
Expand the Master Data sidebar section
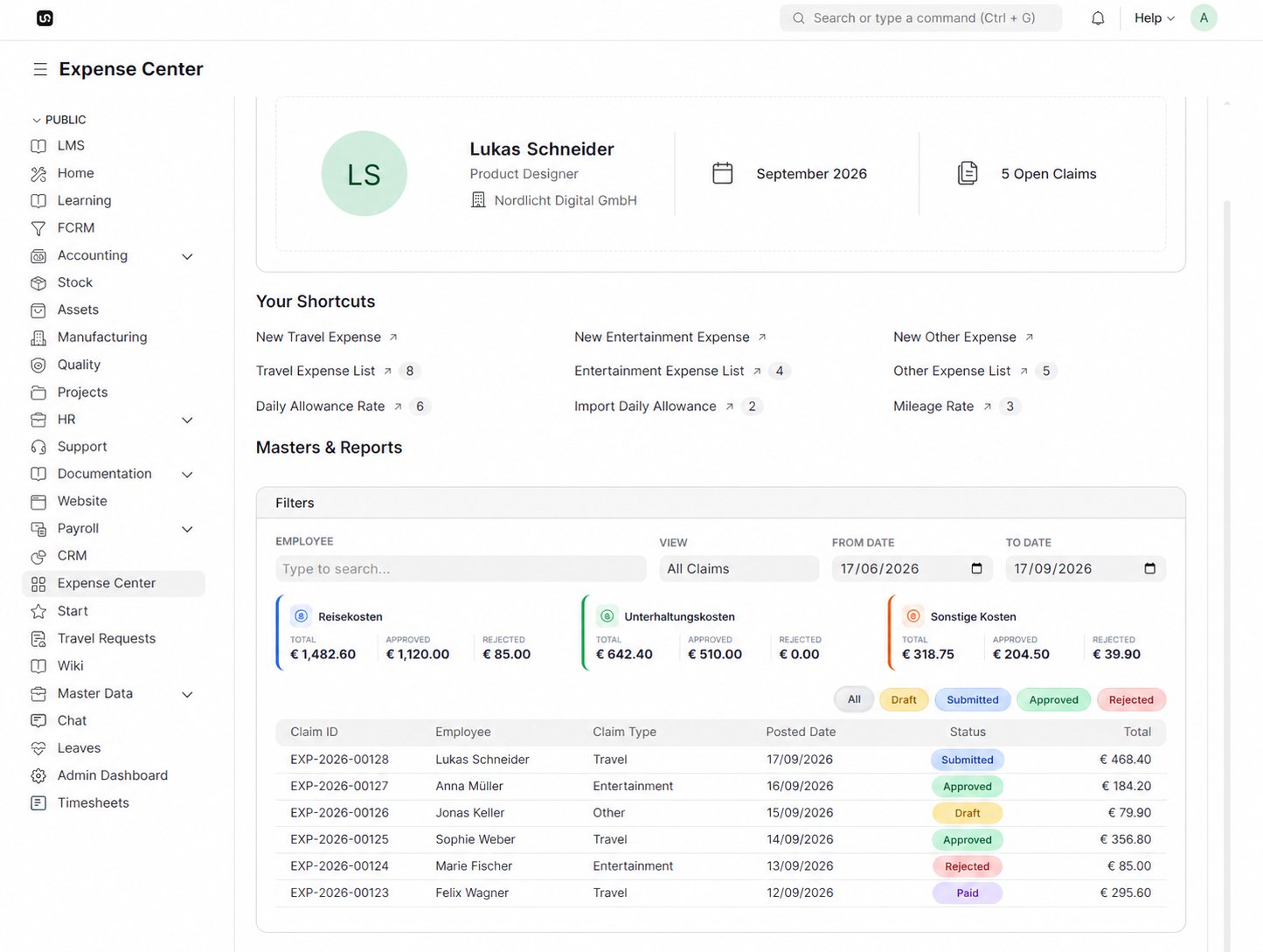point(187,694)
